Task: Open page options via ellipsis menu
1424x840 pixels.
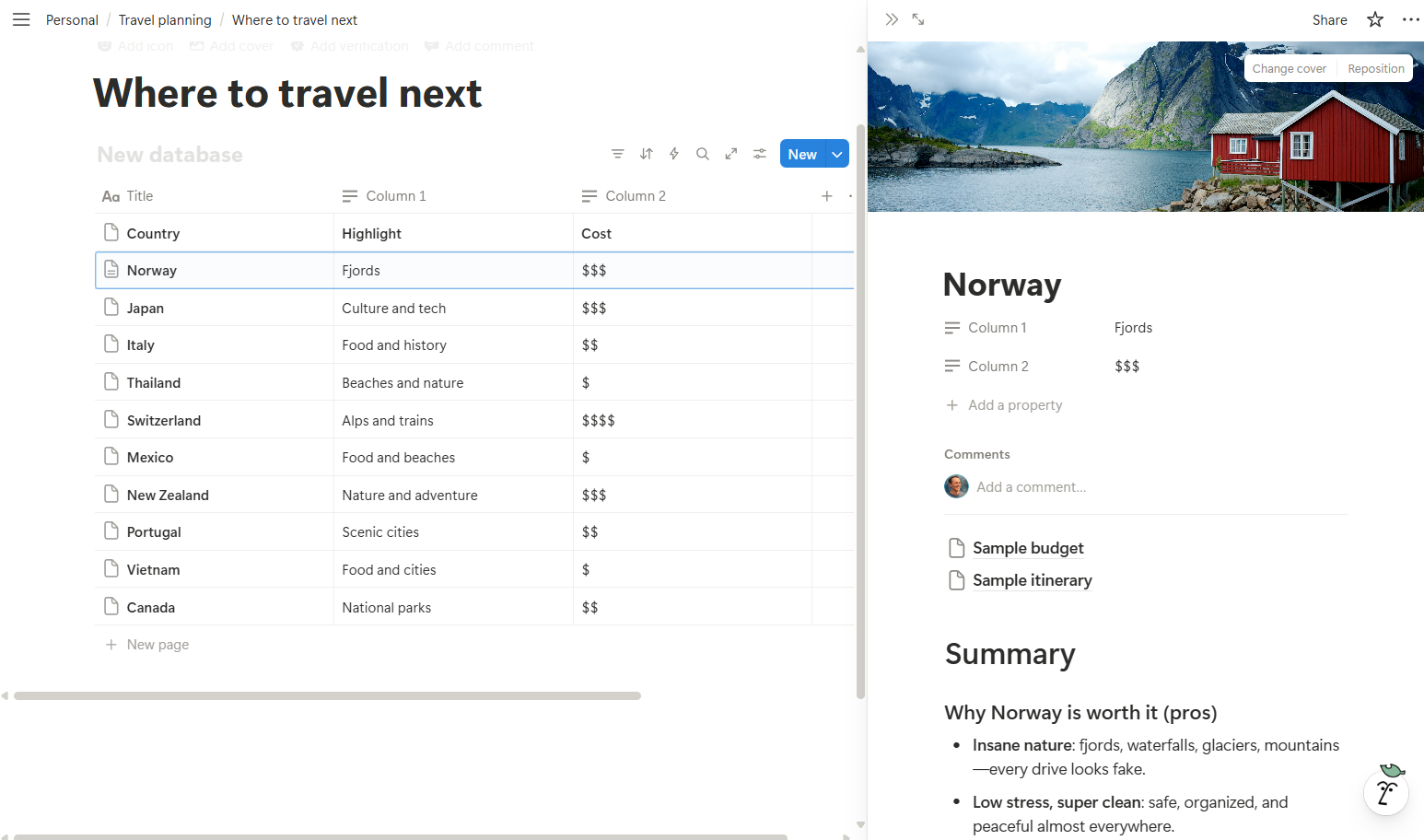Action: tap(1411, 19)
